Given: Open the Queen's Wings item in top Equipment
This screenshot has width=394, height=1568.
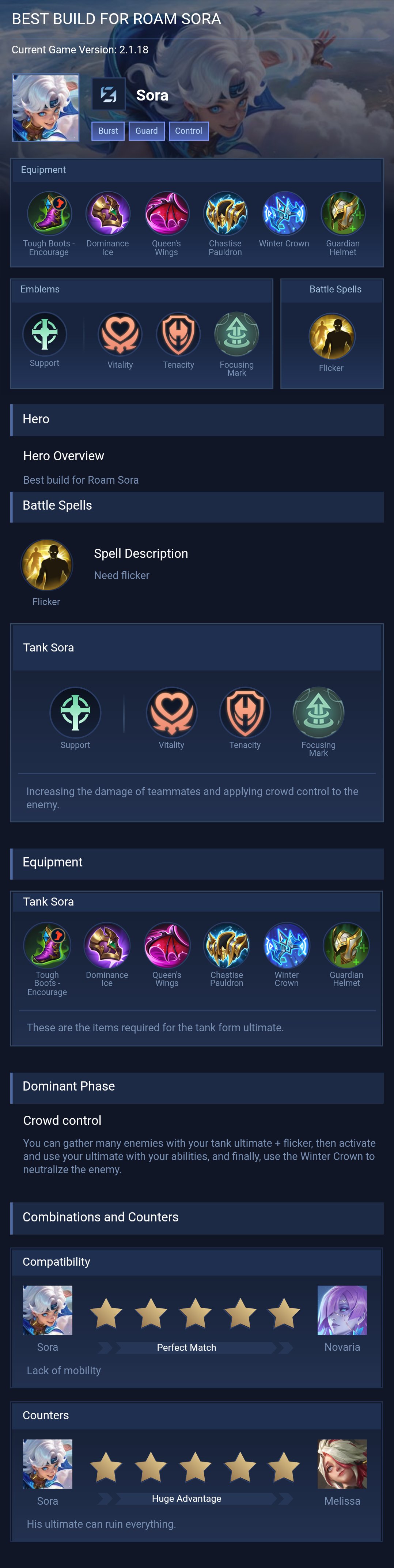Looking at the screenshot, I should [166, 214].
